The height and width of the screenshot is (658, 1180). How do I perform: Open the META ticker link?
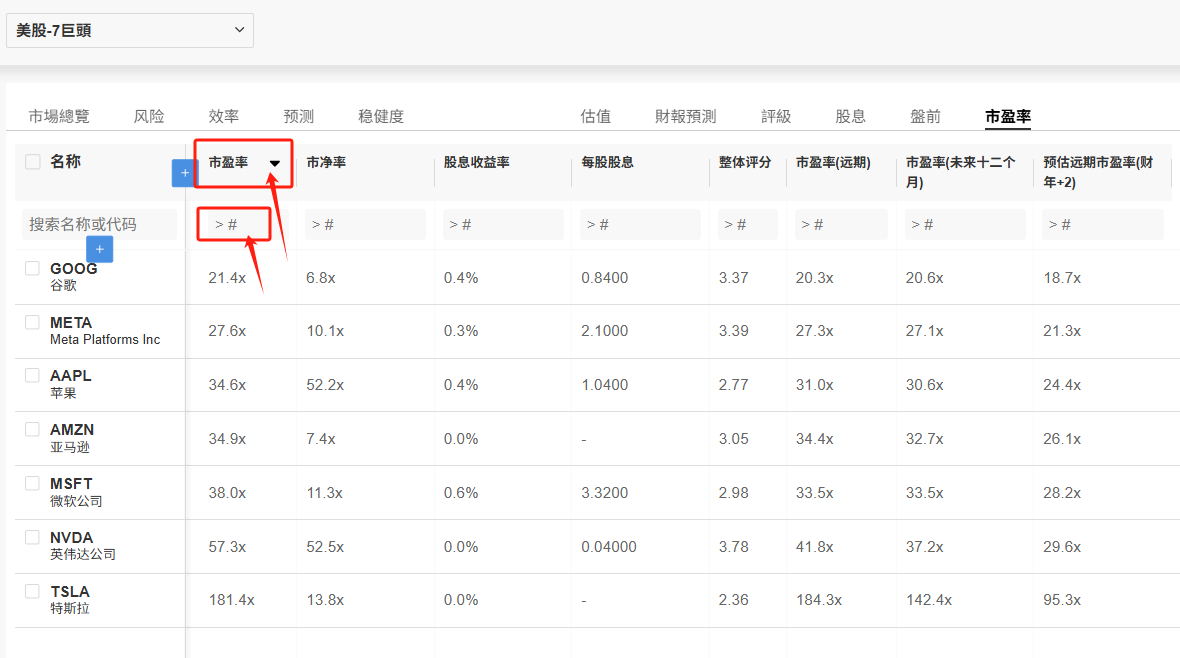click(x=71, y=323)
